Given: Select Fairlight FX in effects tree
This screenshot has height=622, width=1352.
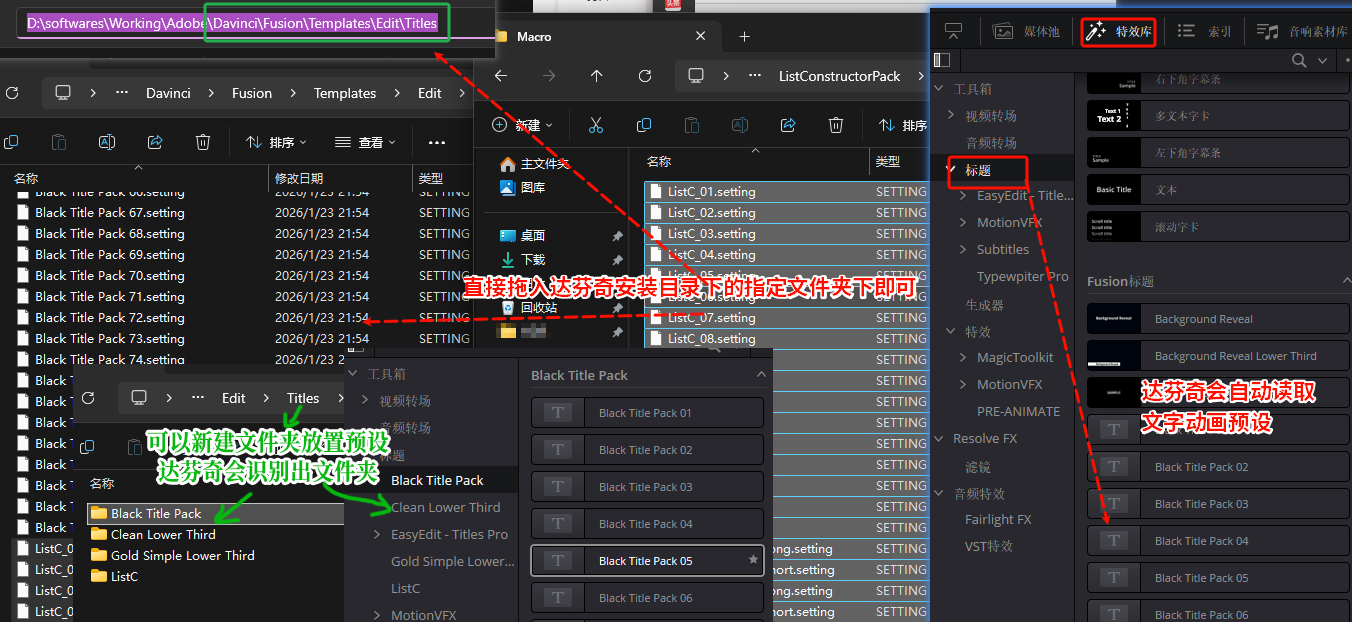Looking at the screenshot, I should point(998,519).
